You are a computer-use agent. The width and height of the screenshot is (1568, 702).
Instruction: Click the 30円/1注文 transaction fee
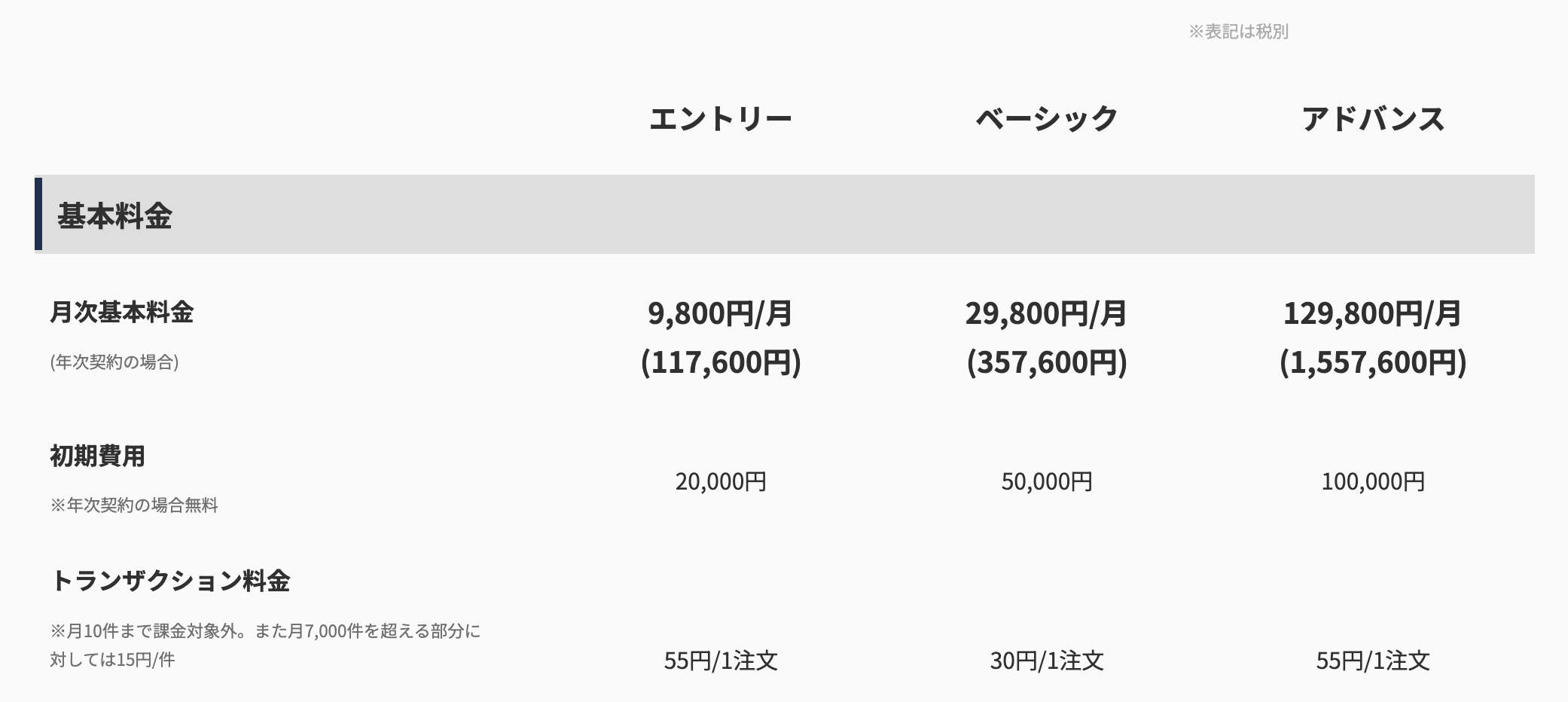(x=1047, y=661)
